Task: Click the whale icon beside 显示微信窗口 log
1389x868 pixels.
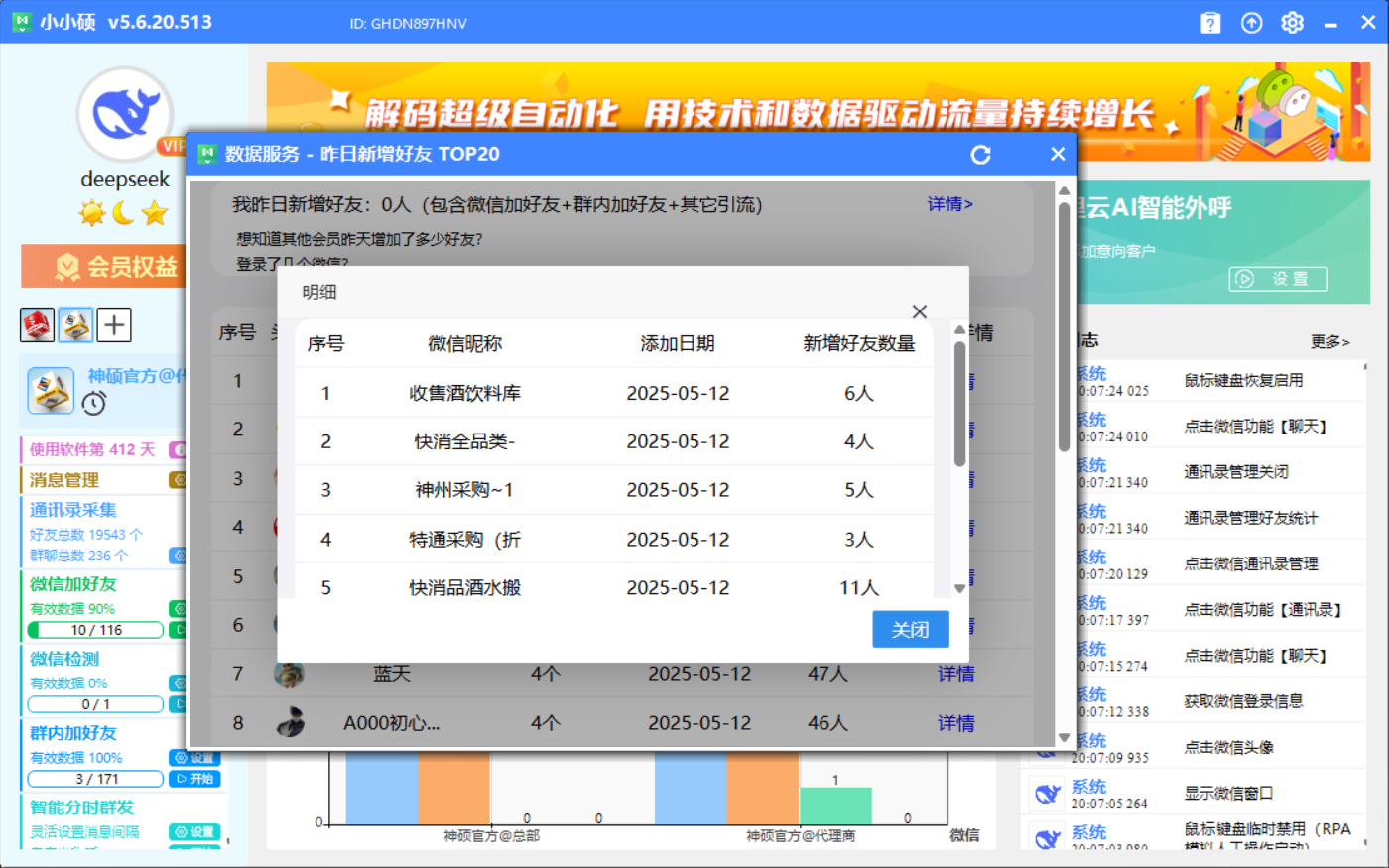Action: pos(1047,794)
